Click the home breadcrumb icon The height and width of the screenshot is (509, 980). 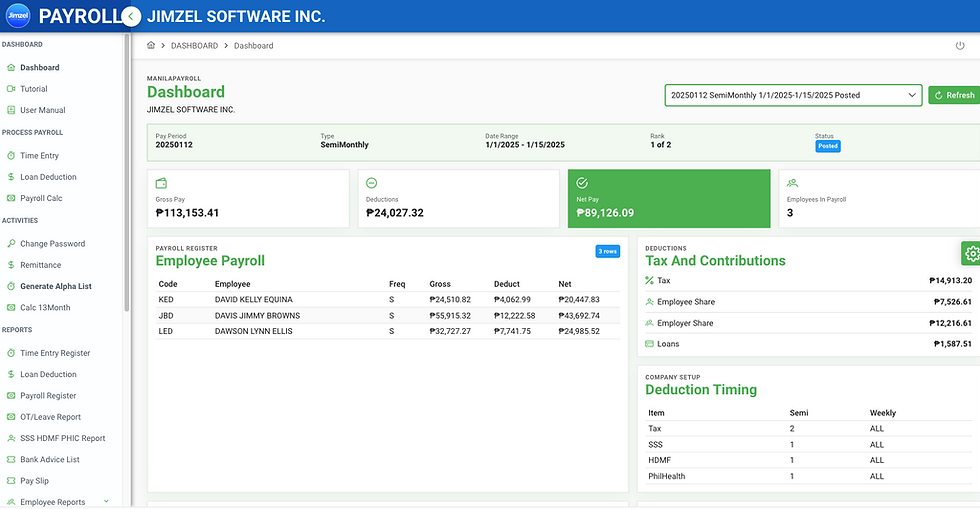click(x=151, y=45)
